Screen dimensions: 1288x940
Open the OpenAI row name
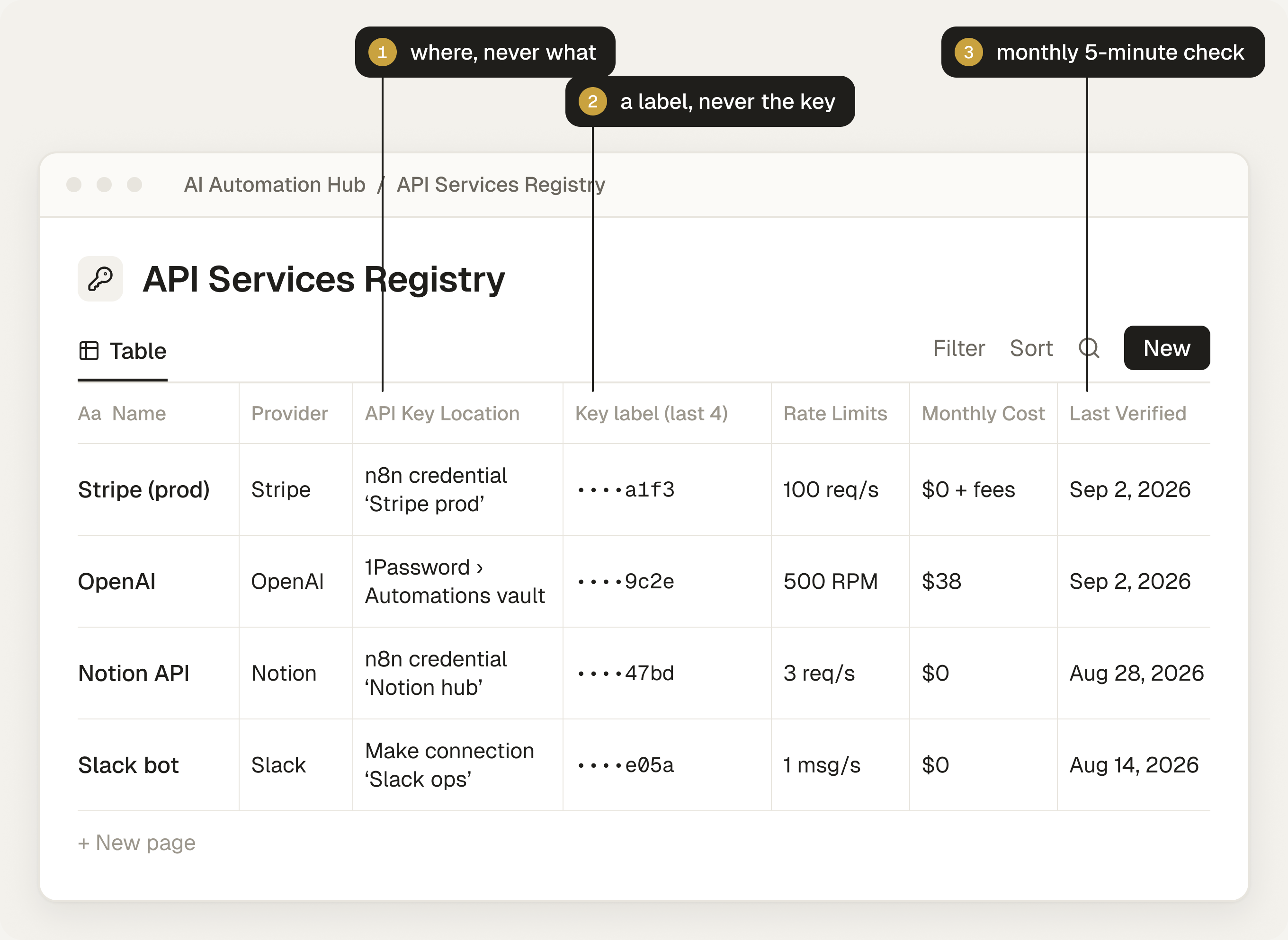point(116,581)
